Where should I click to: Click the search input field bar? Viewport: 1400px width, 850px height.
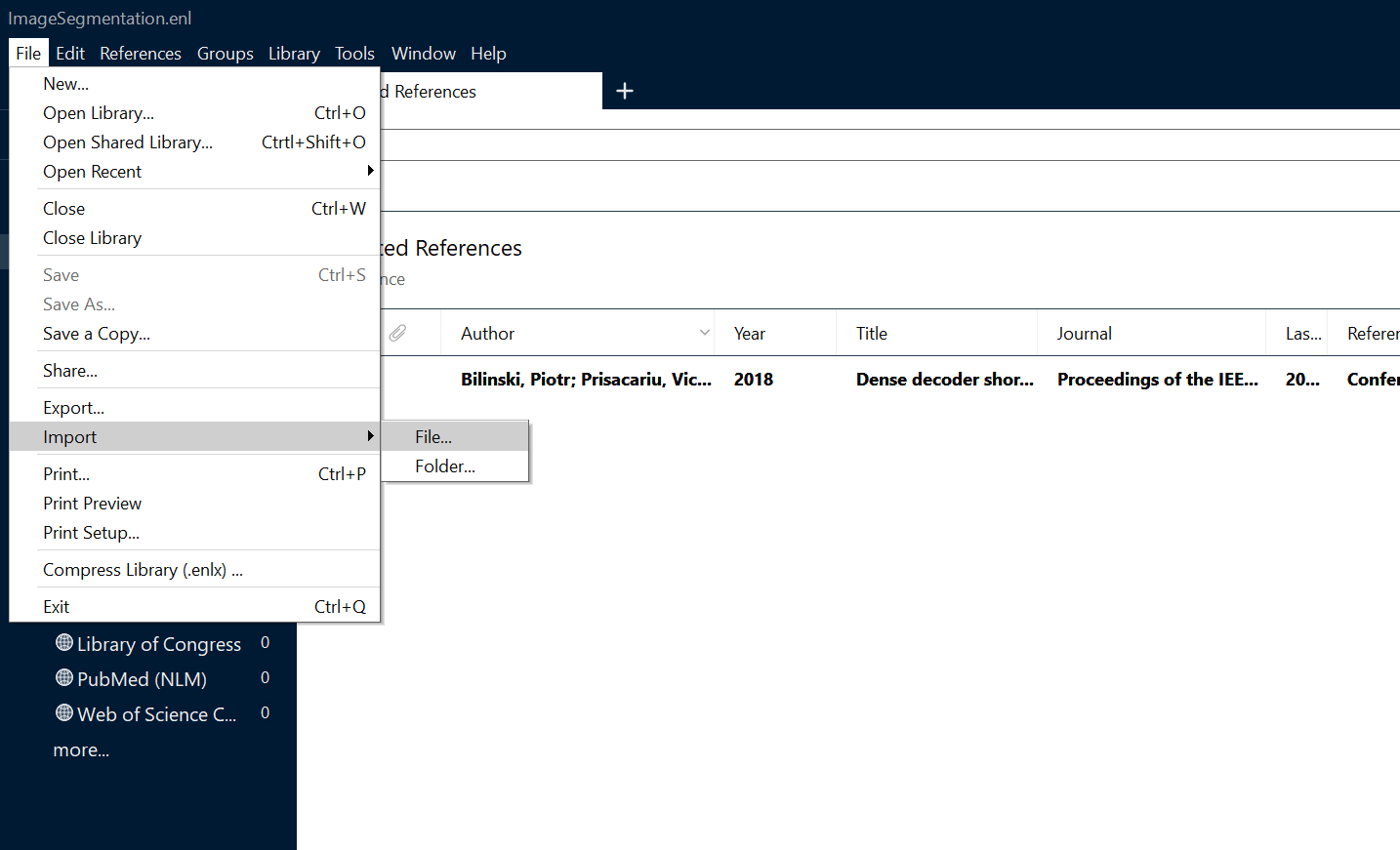(890, 144)
